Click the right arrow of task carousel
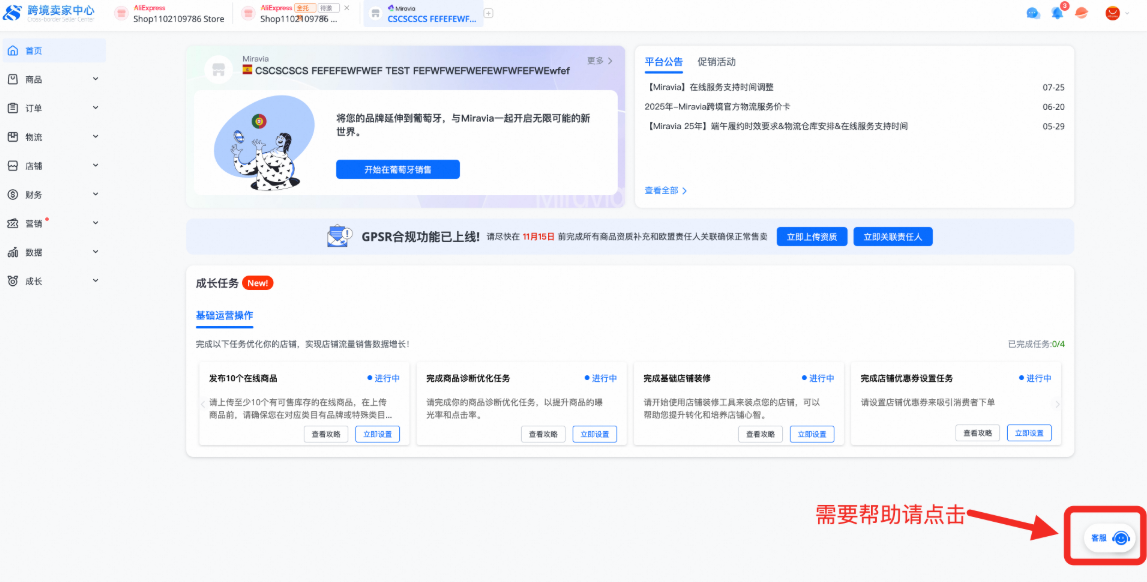This screenshot has height=582, width=1147. click(1057, 404)
